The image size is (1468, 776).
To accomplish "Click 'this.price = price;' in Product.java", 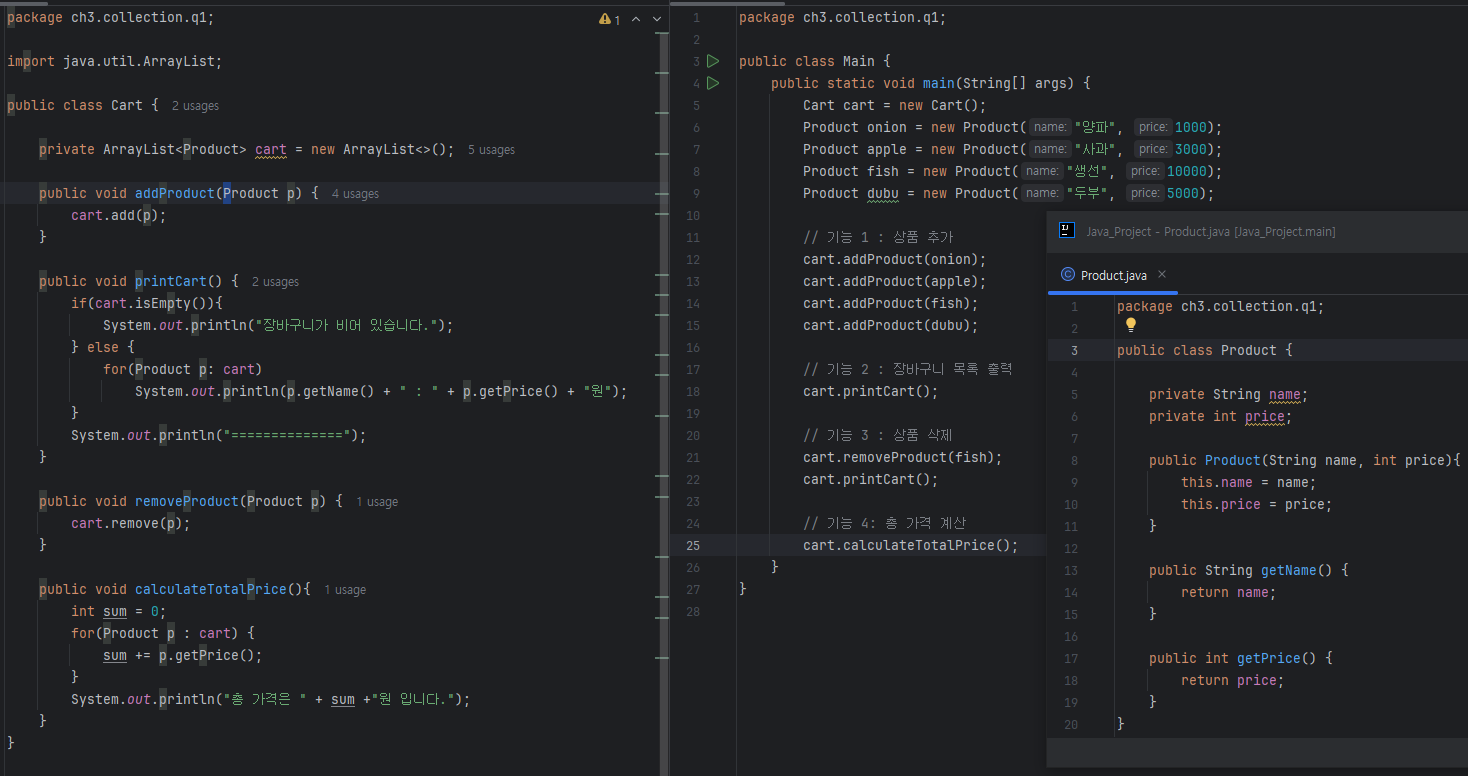I will 1257,504.
